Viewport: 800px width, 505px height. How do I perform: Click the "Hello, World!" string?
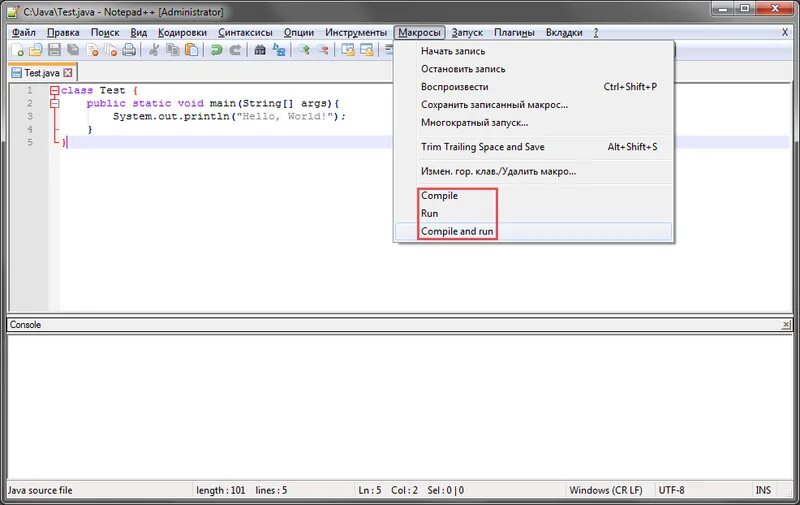284,116
